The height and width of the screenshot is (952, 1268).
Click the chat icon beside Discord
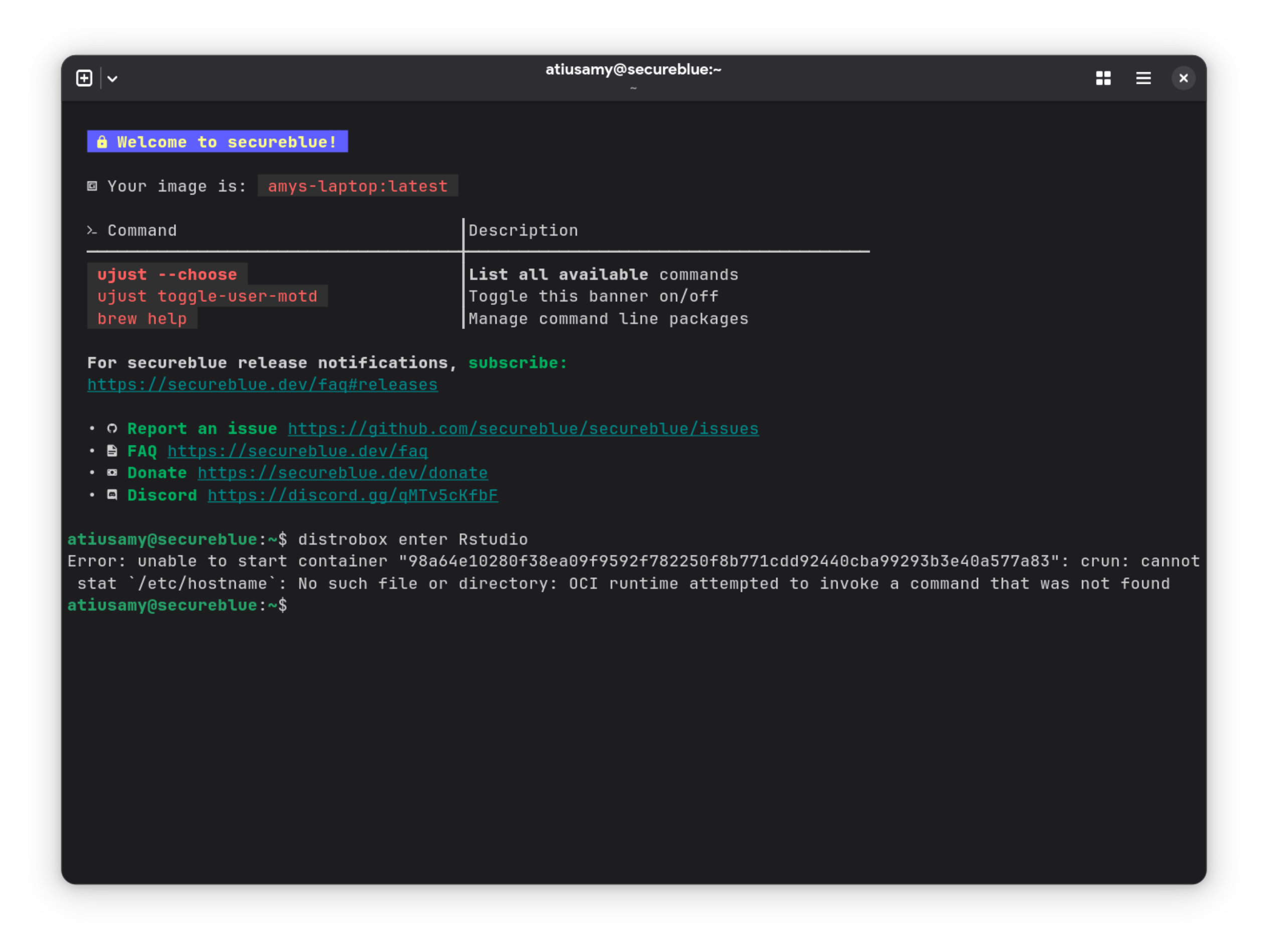112,495
